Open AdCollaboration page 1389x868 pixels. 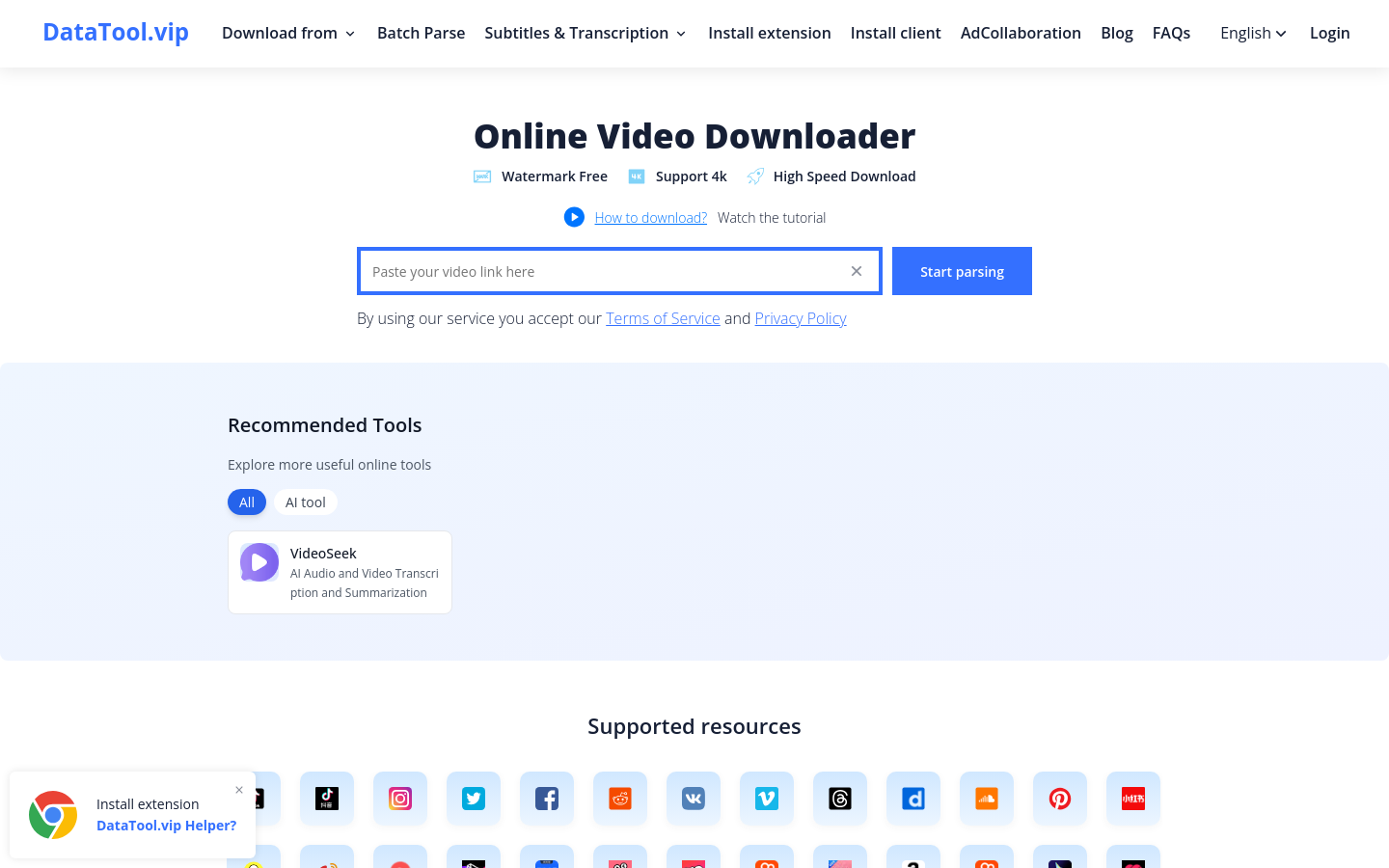pyautogui.click(x=1021, y=33)
